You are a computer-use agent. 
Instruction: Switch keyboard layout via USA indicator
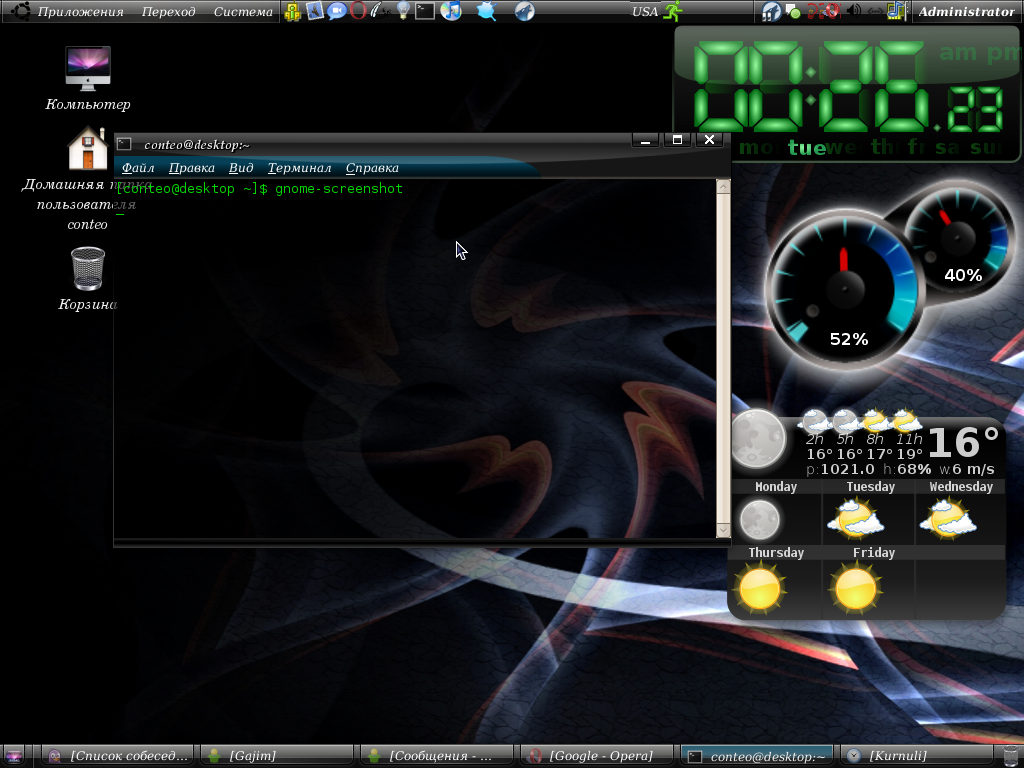click(645, 12)
